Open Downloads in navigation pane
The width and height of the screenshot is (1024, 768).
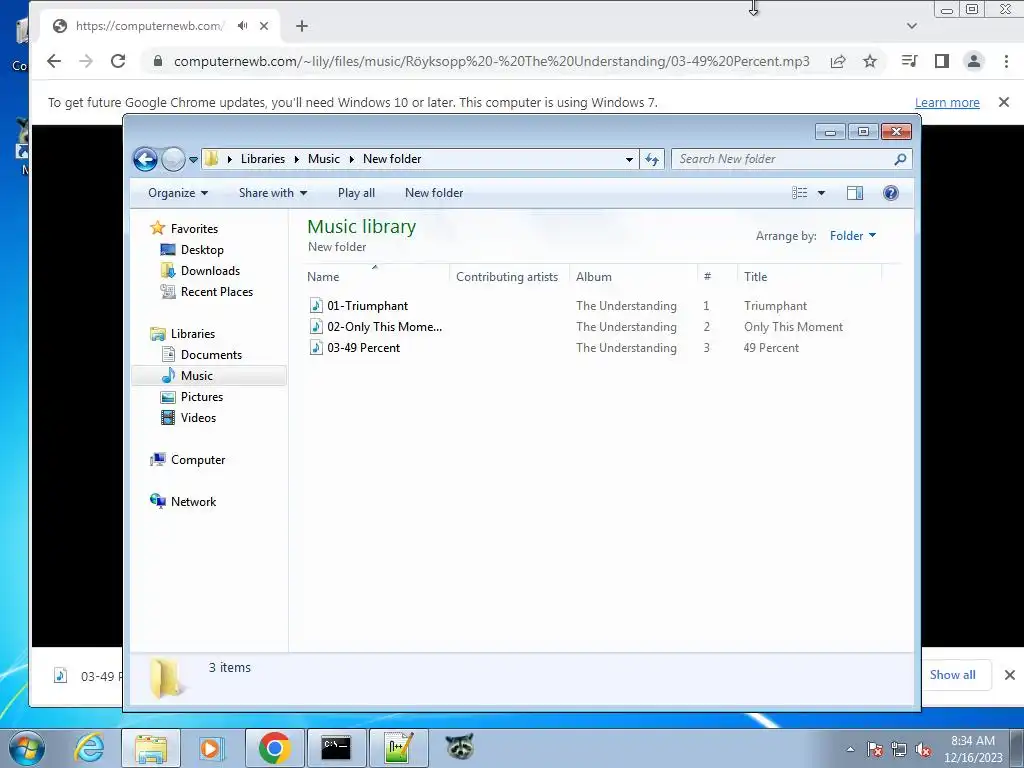tap(210, 270)
